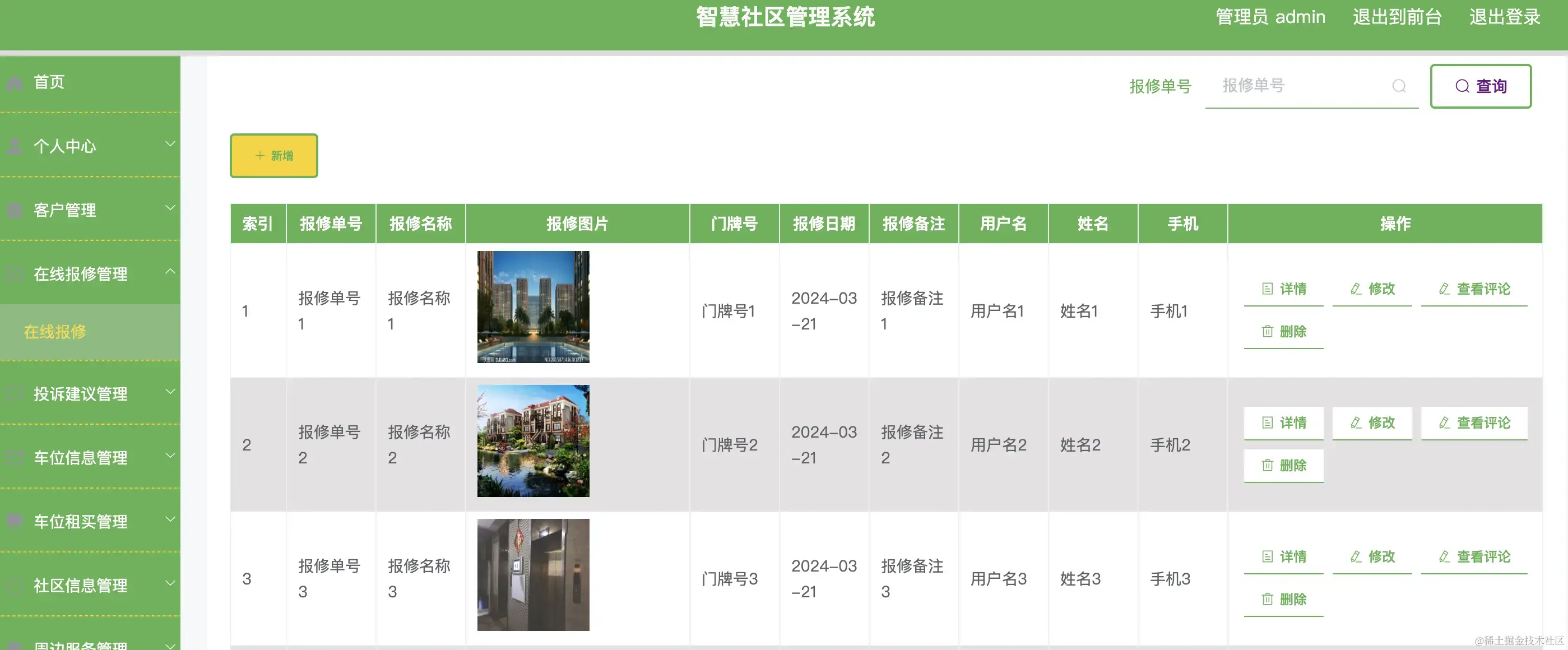Click 管理员 admin in the header
1568x650 pixels.
click(x=1270, y=17)
